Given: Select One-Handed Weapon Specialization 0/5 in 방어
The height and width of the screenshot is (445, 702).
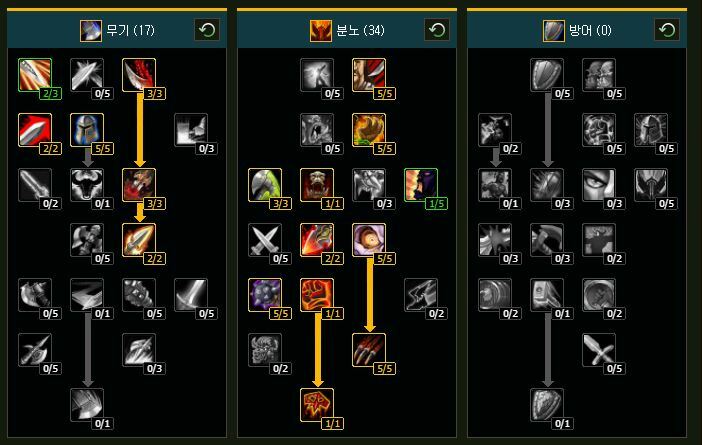Looking at the screenshot, I should [599, 350].
